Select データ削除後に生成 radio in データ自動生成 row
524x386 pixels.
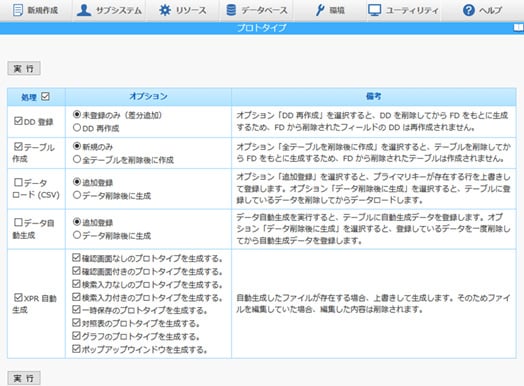pos(77,235)
